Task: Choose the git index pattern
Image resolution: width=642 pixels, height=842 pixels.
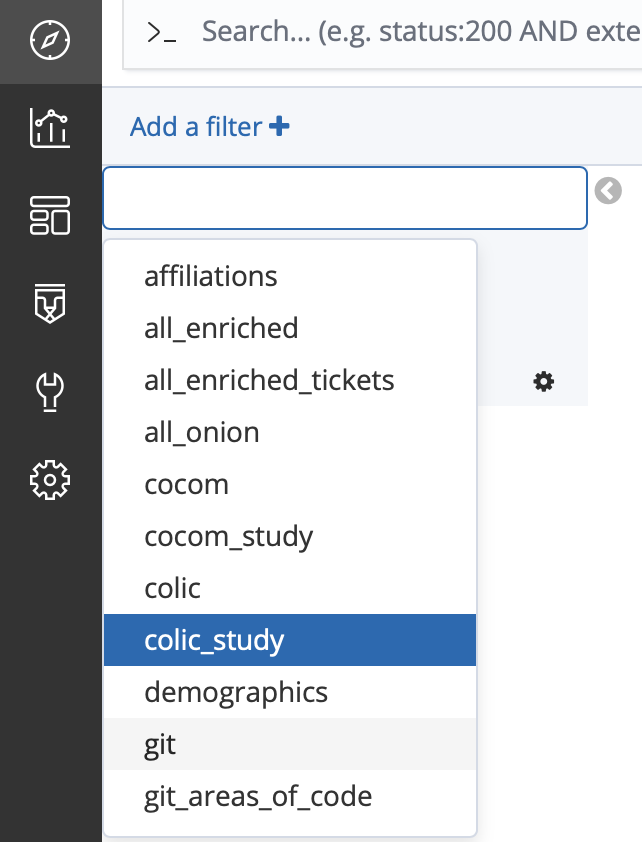Action: (290, 744)
